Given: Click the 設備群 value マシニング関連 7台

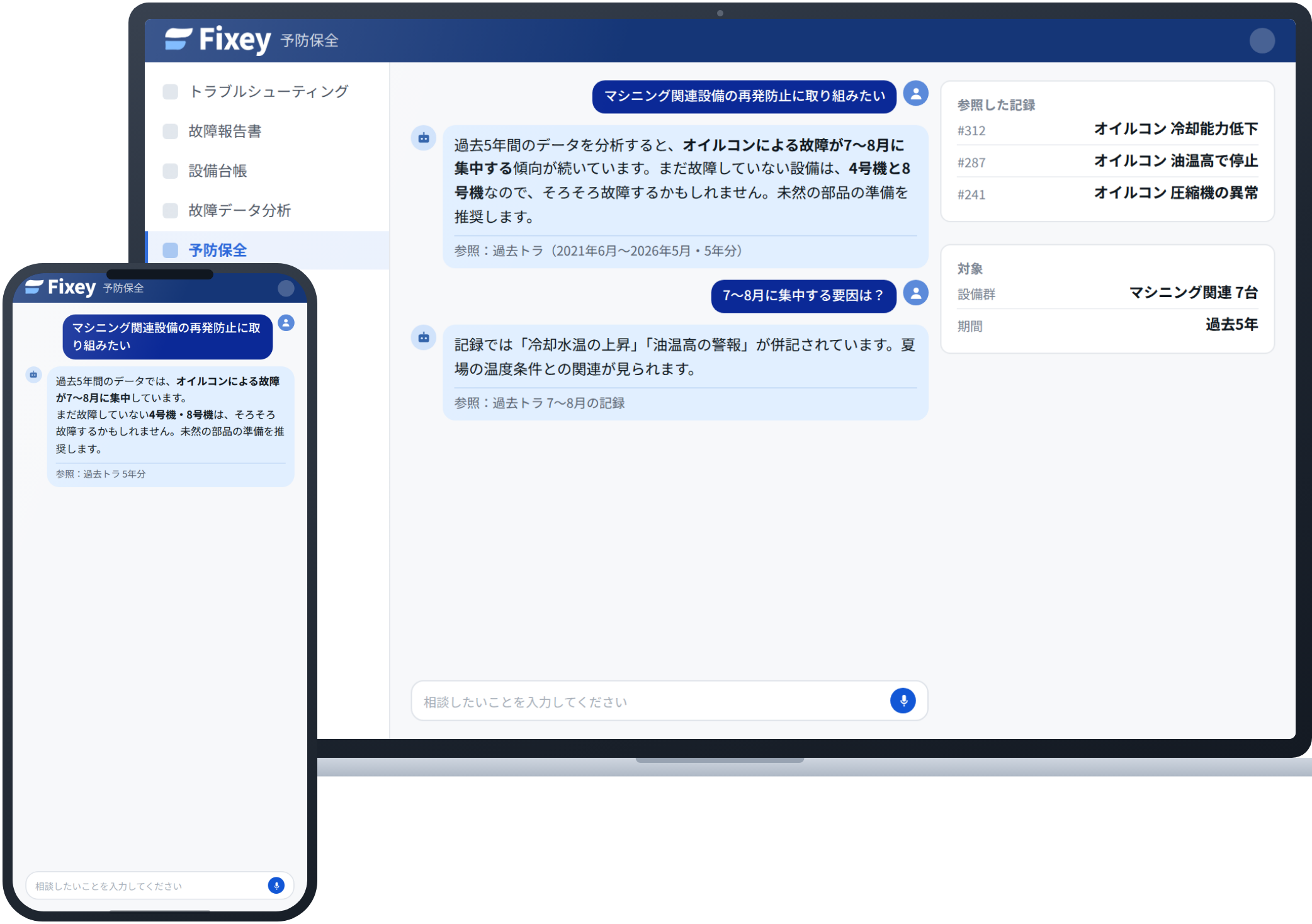Looking at the screenshot, I should (1193, 293).
